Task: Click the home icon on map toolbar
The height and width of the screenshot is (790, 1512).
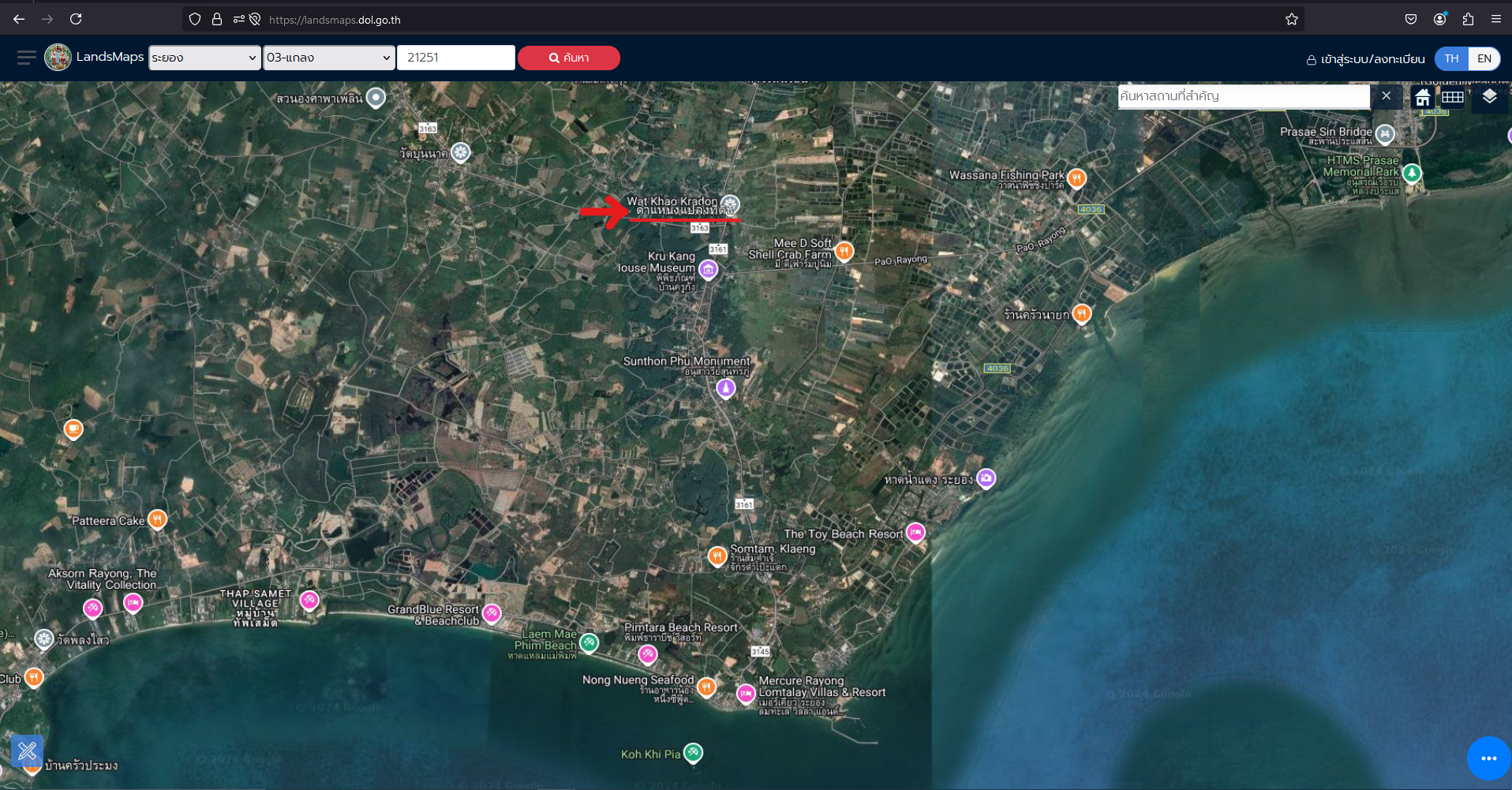Action: (1422, 97)
